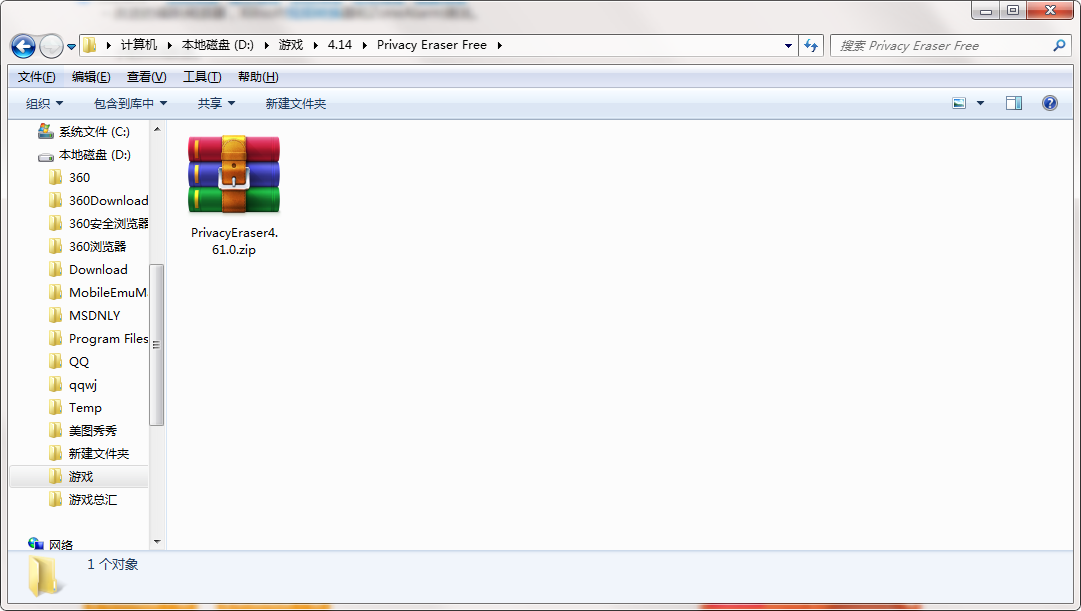Click the 新建文件夹 button
Screen dimensions: 1081x611
296,103
